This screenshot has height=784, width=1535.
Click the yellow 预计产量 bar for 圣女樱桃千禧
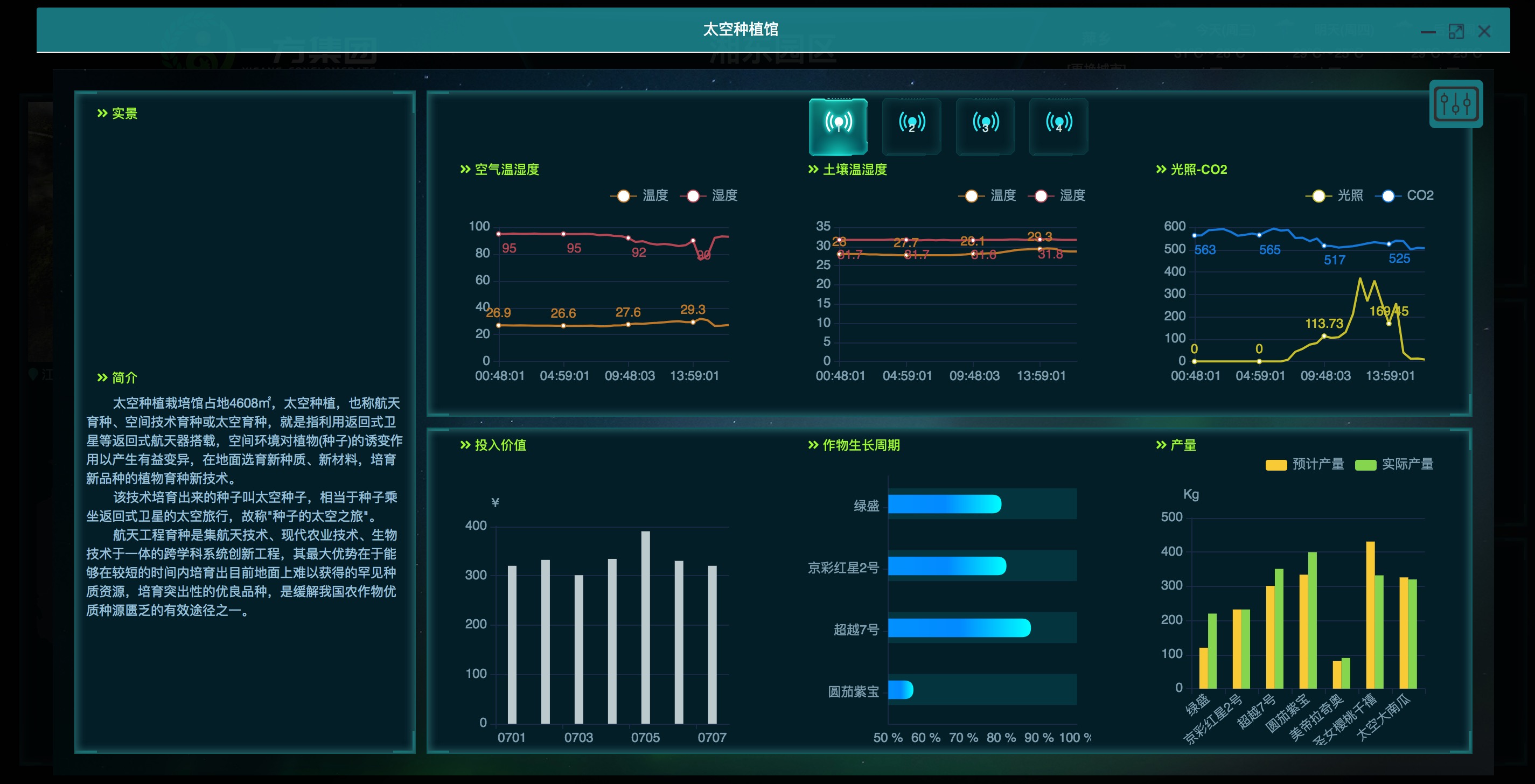(1371, 615)
